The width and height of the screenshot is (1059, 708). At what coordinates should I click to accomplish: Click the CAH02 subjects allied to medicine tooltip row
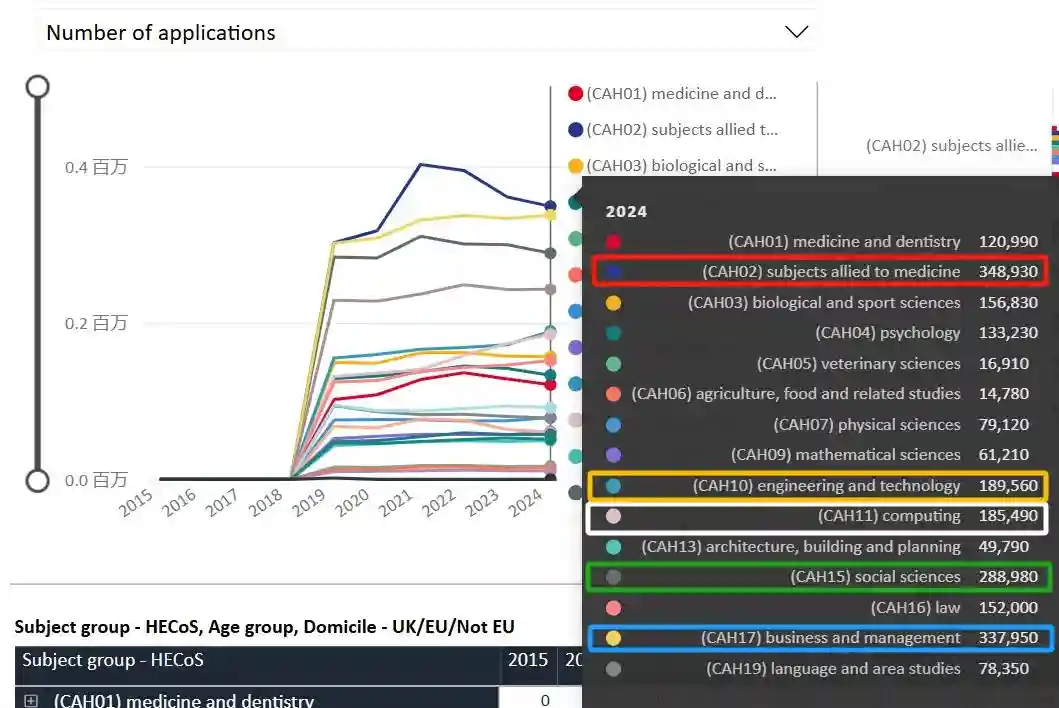[x=818, y=271]
